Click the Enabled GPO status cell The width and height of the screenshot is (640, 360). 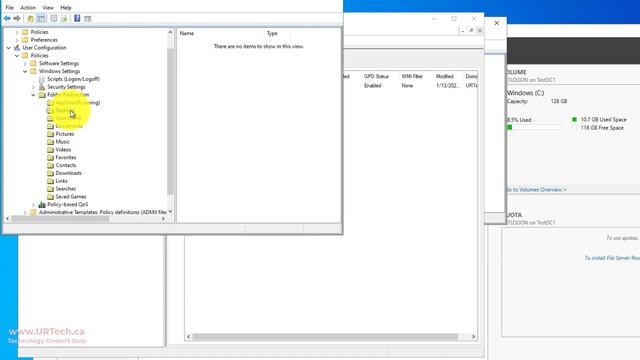(x=372, y=86)
